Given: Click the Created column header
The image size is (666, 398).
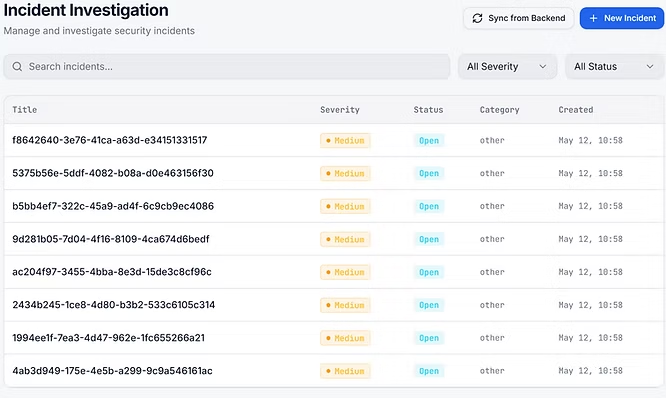Looking at the screenshot, I should 576,110.
